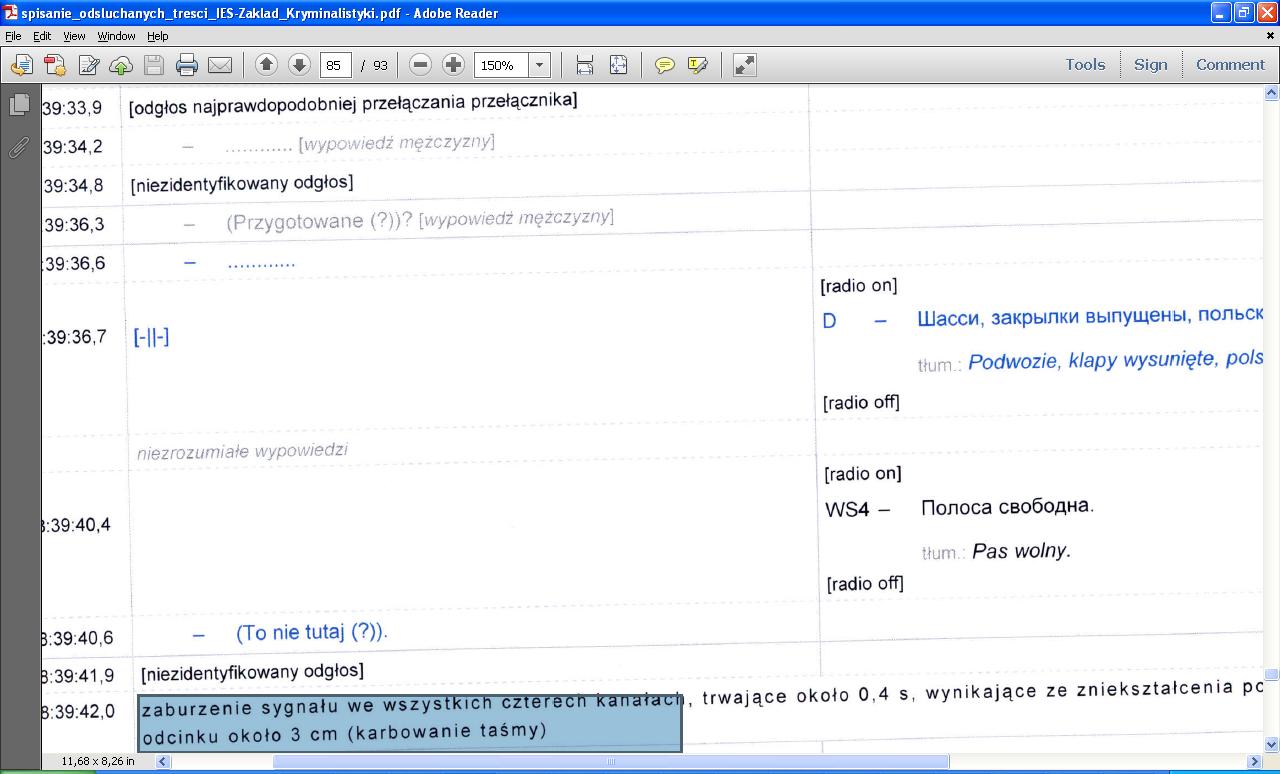Viewport: 1280px width, 774px height.
Task: Click the timestamp 39:36,7
Action: point(74,337)
